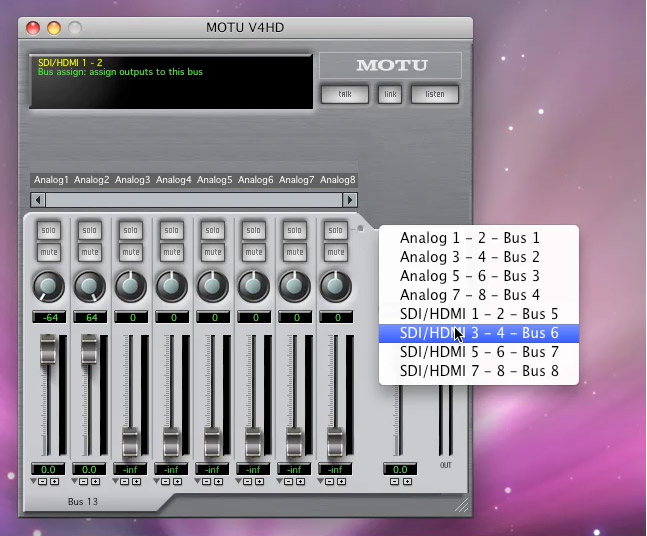Mute the Analog4 channel

(x=171, y=252)
